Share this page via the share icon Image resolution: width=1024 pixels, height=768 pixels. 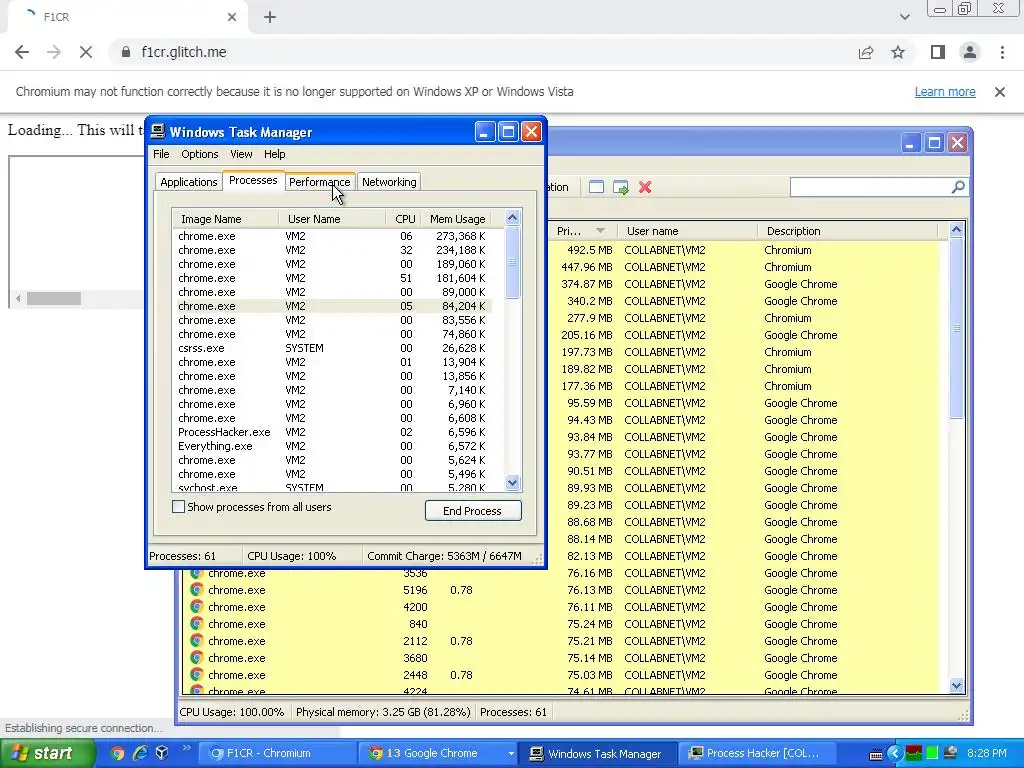(x=866, y=52)
